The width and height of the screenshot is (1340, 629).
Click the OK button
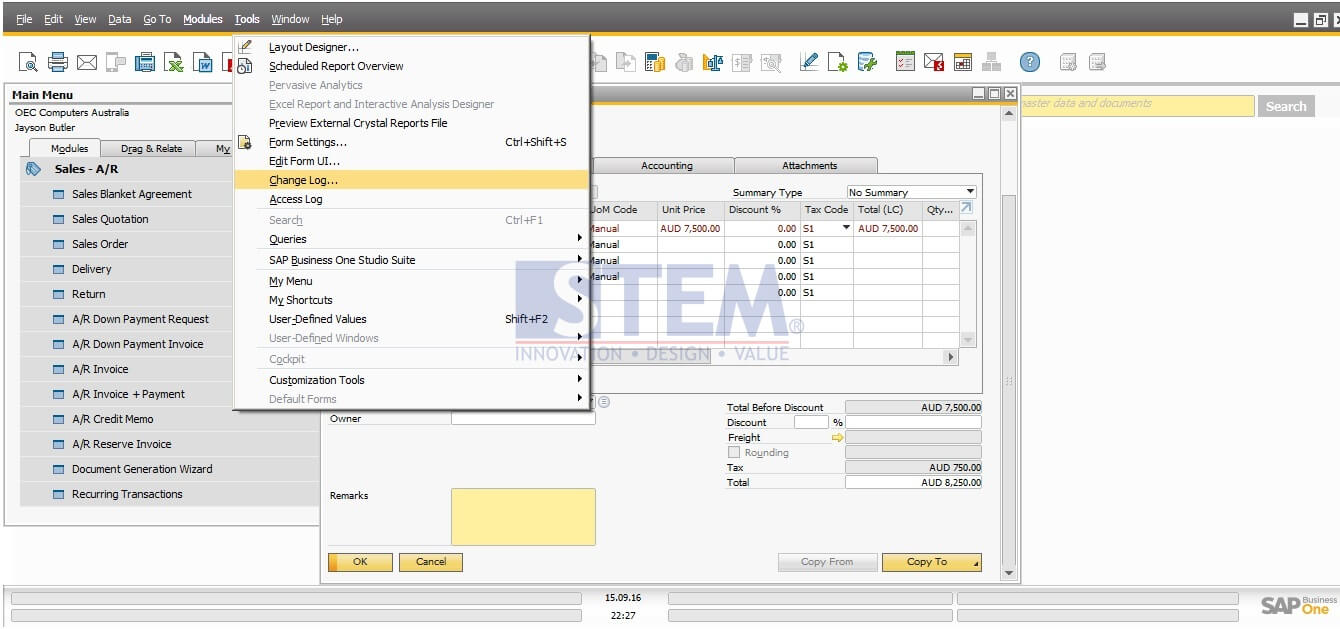point(360,562)
